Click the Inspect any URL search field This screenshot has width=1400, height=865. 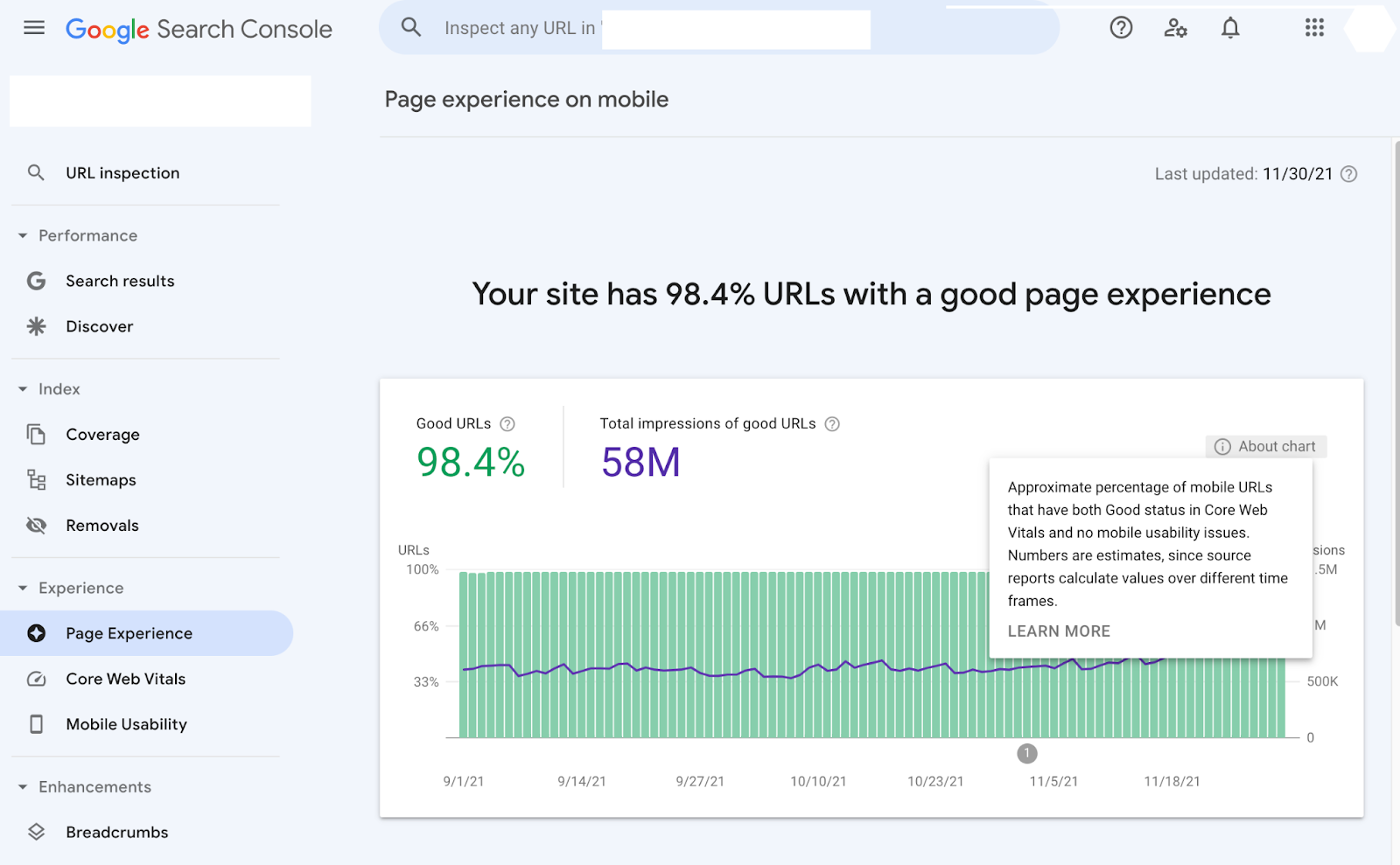719,28
